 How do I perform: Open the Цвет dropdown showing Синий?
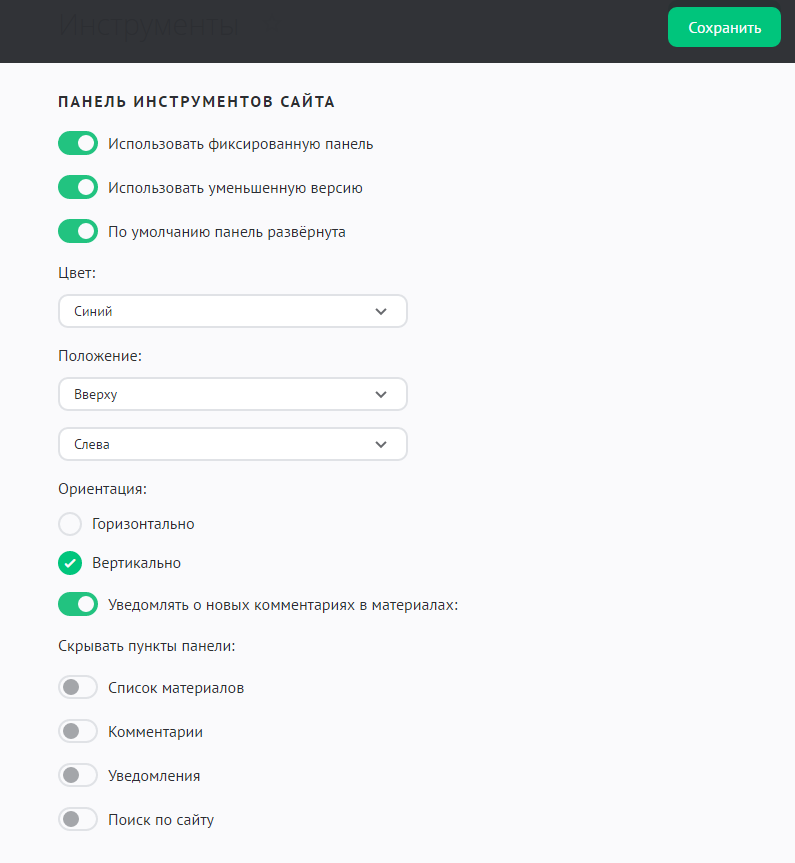tap(232, 311)
